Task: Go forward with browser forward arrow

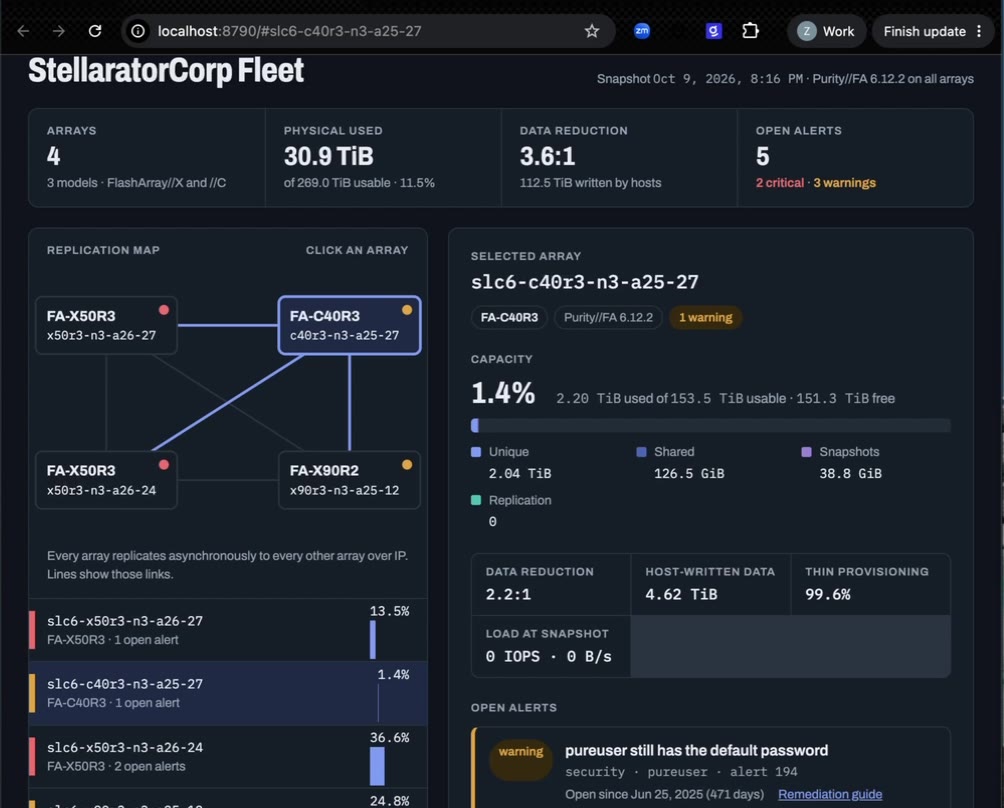Action: click(x=58, y=31)
